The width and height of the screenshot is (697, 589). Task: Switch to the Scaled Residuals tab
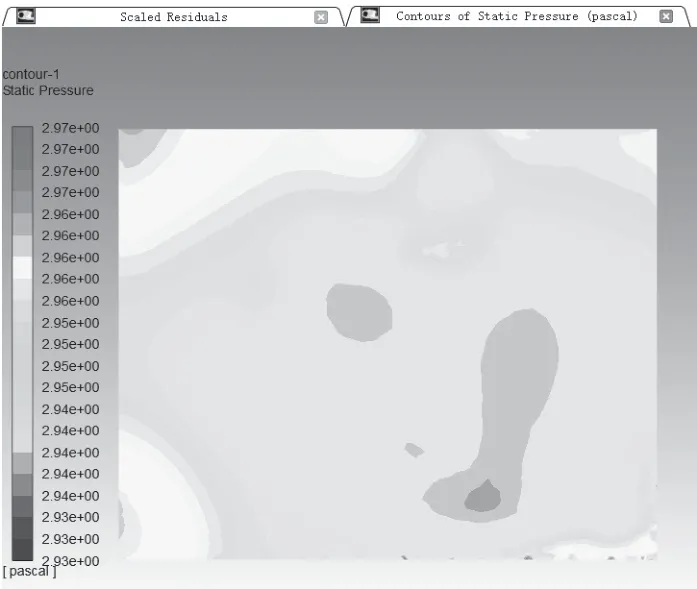[x=173, y=17]
